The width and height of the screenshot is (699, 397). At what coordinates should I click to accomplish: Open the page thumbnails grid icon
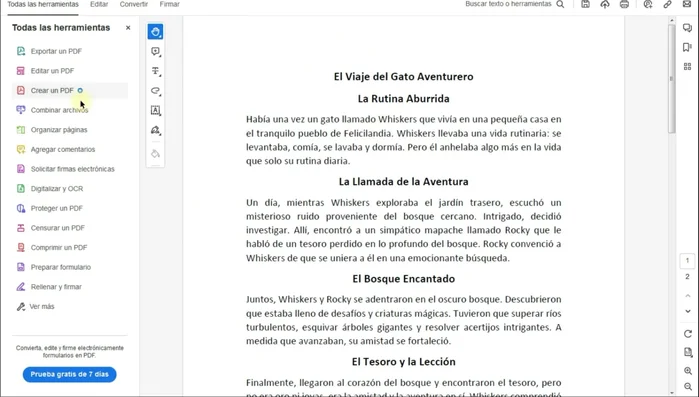point(687,66)
